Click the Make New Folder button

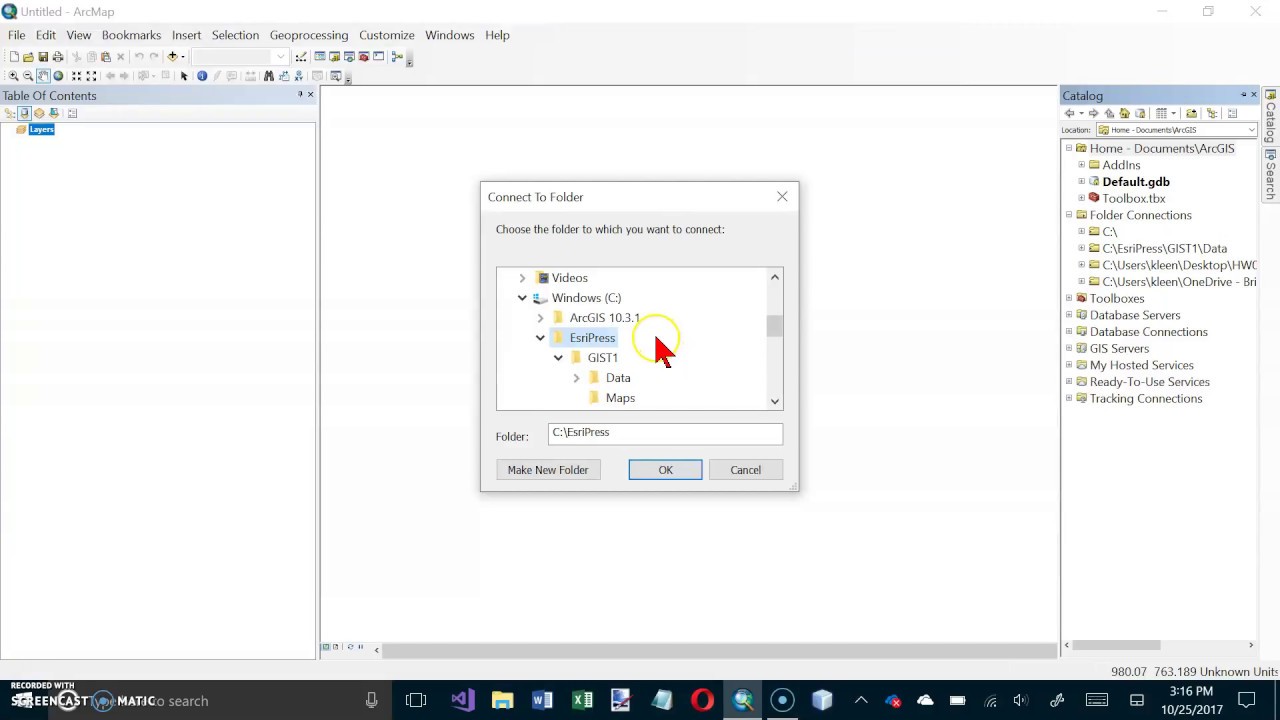(548, 470)
